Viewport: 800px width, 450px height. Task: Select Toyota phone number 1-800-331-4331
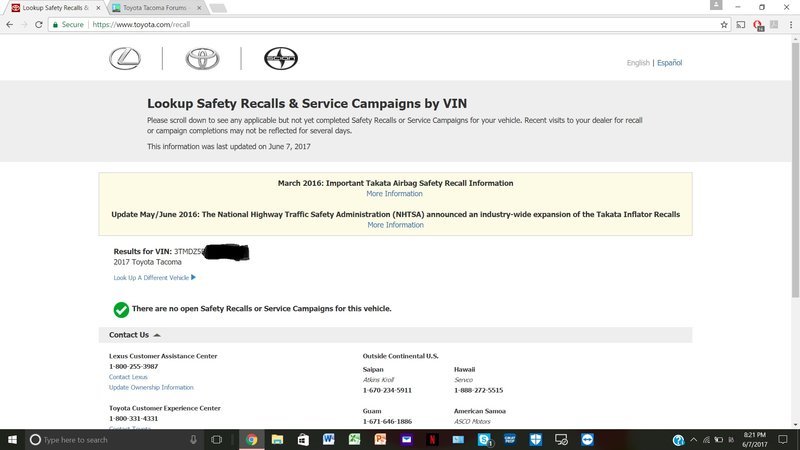pos(134,418)
